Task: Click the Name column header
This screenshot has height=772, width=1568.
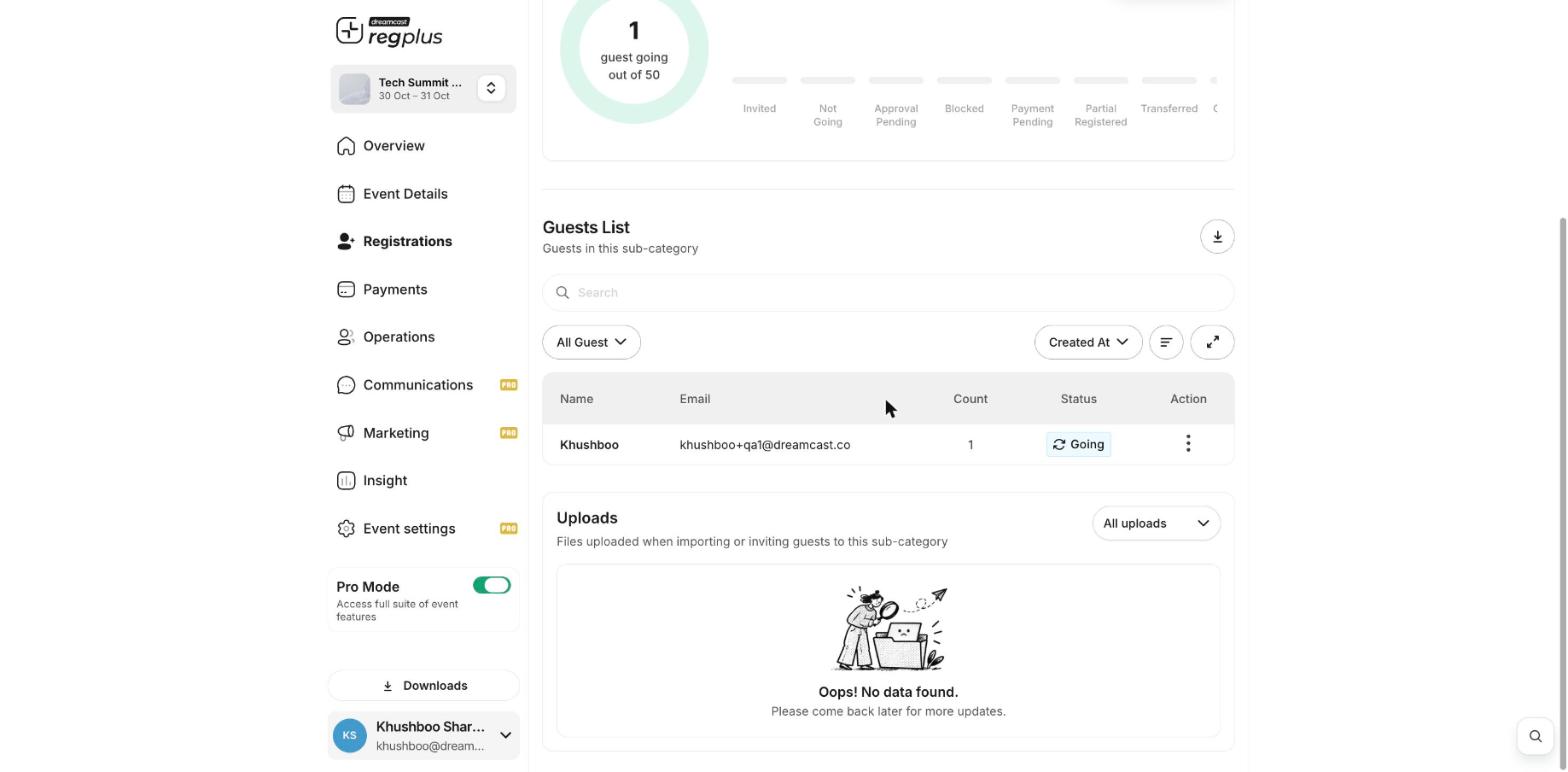Action: tap(577, 399)
